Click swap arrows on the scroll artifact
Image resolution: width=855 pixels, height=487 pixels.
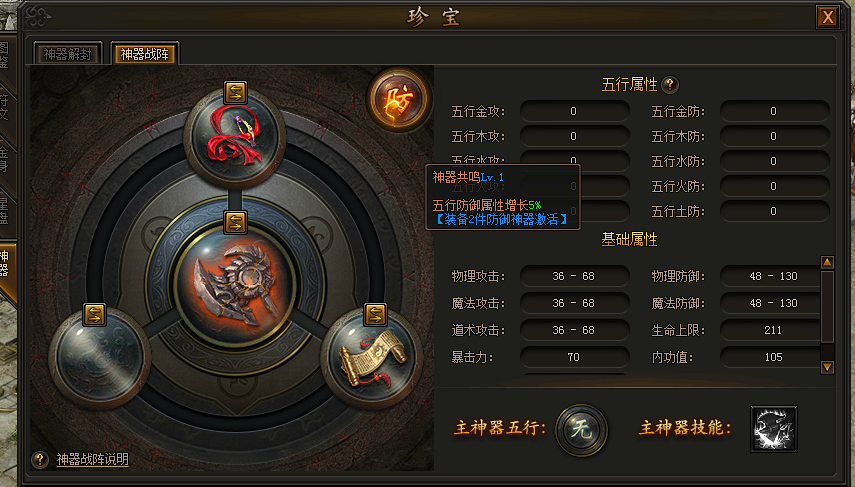375,314
